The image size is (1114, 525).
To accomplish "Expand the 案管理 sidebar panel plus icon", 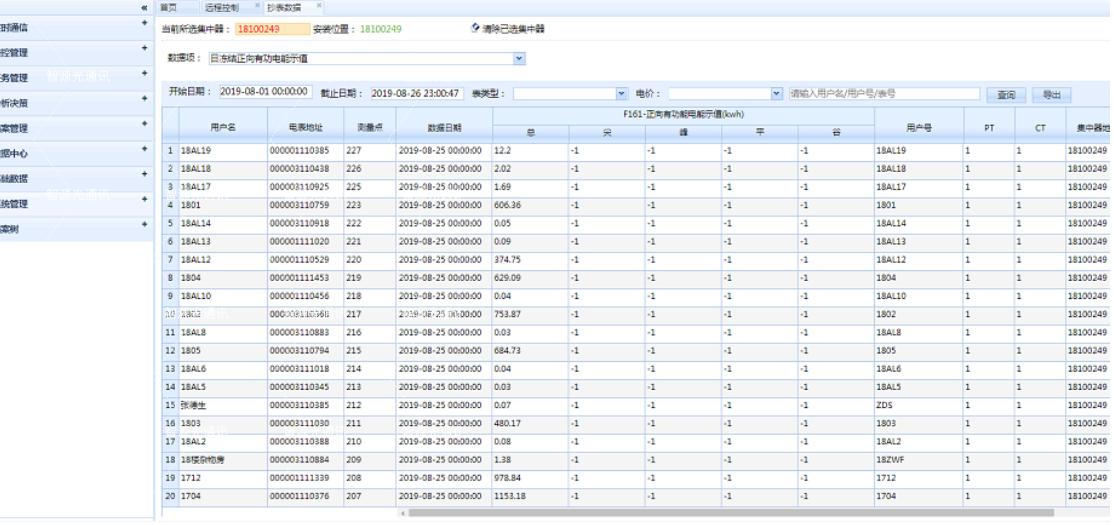I will point(144,124).
